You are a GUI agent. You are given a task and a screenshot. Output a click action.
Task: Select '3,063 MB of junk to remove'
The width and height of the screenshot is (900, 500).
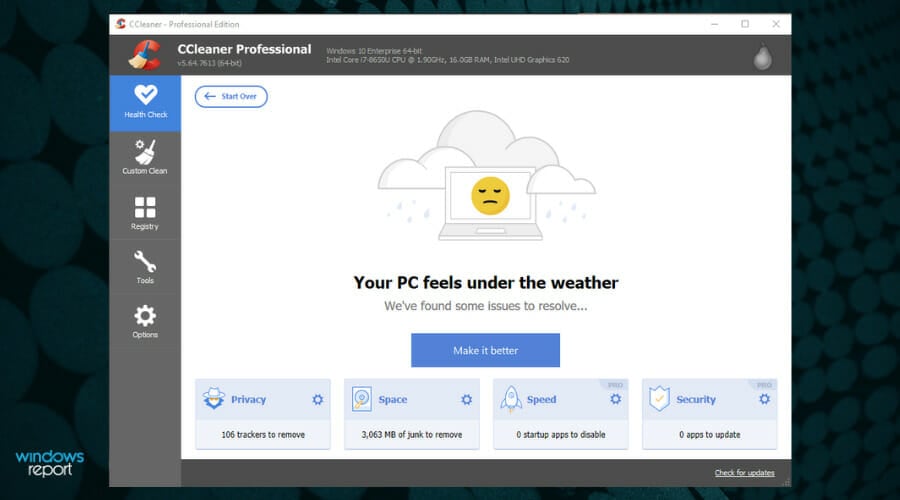point(412,435)
